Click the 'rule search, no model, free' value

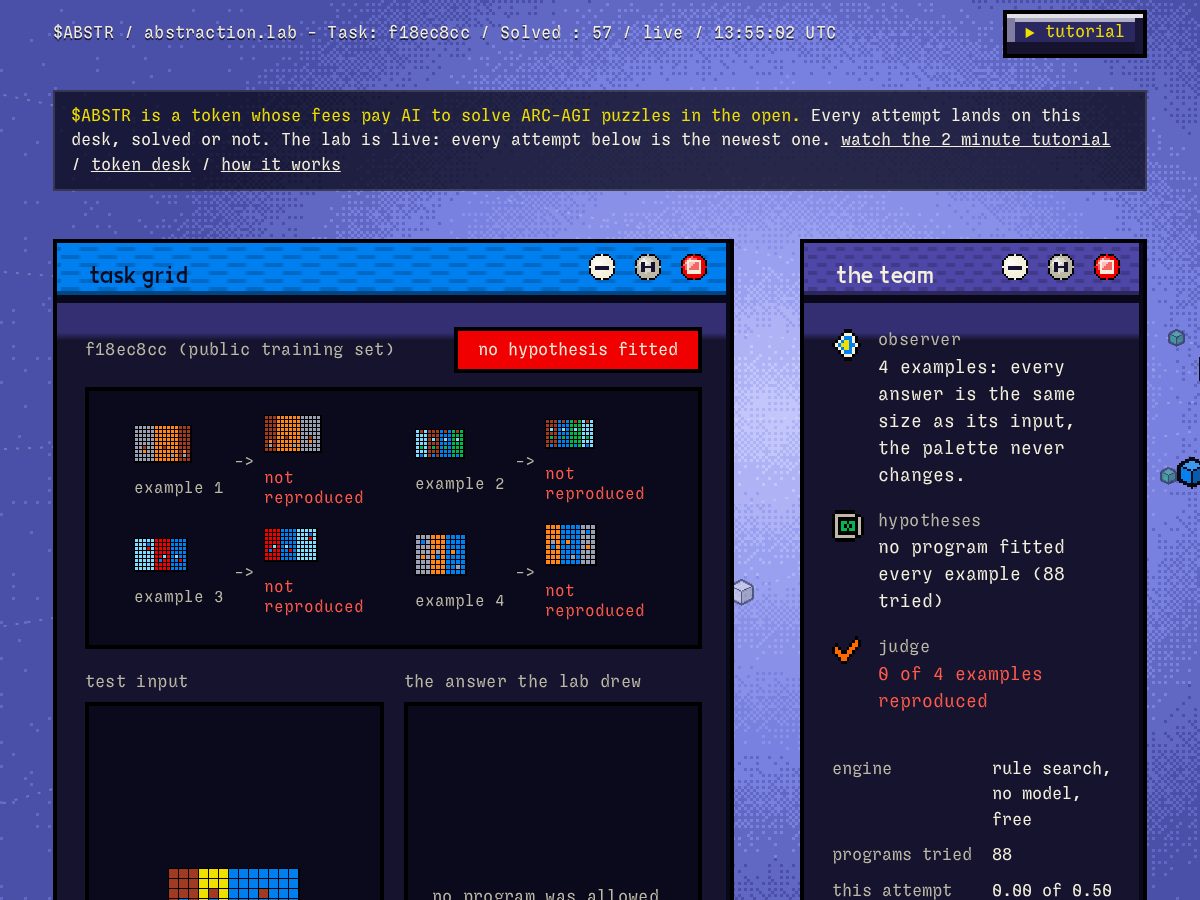1052,794
